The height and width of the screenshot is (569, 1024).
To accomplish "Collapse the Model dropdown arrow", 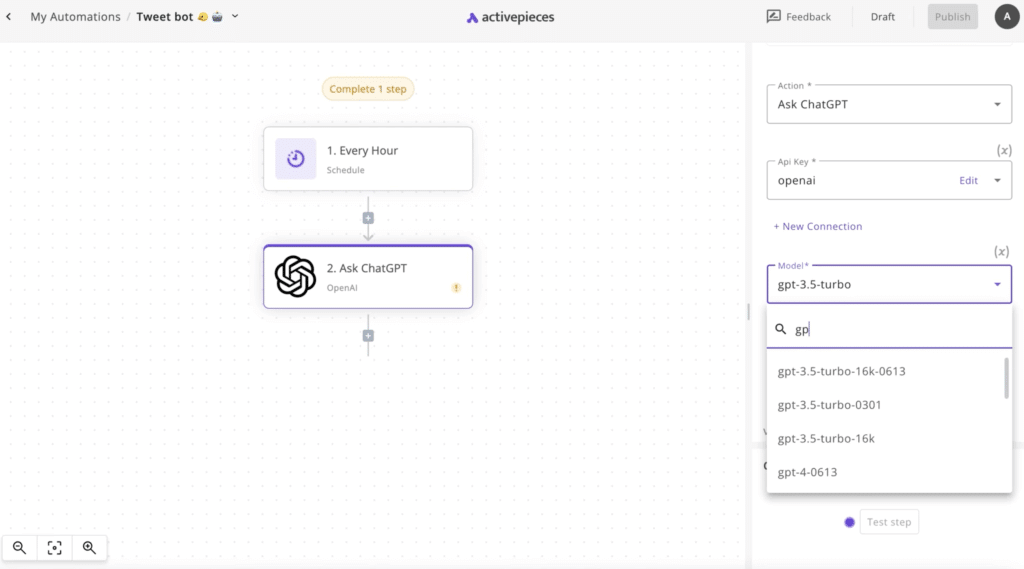I will [996, 284].
